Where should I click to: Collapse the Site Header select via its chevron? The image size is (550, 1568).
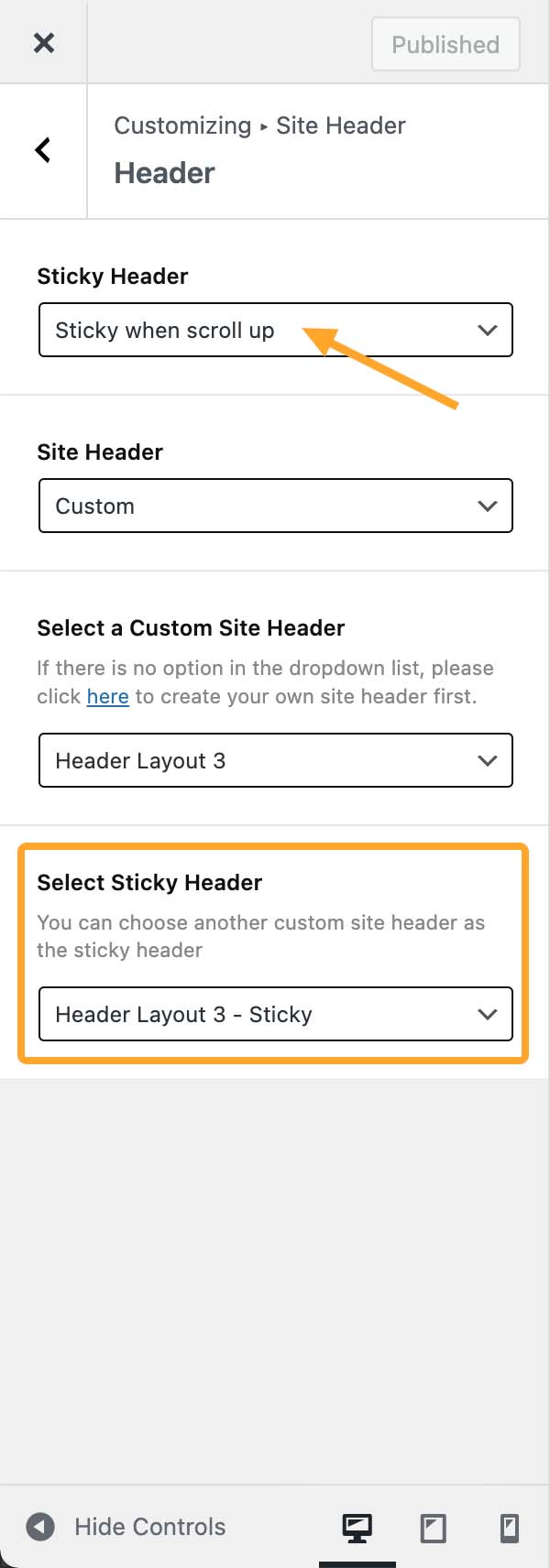487,506
